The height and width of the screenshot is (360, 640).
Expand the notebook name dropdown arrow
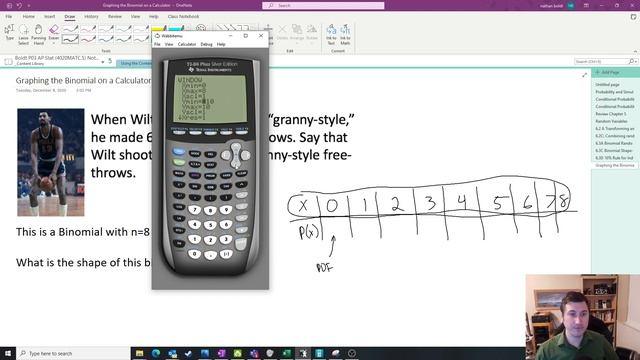102,61
